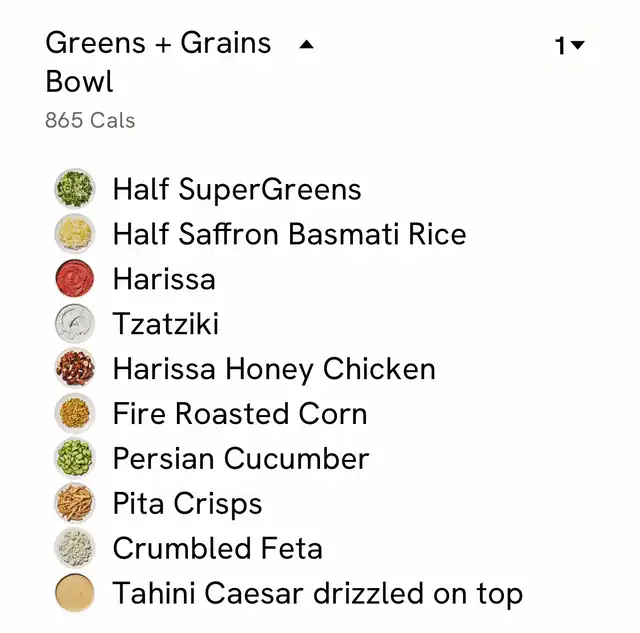640x633 pixels.
Task: Select the Harissa Honey Chicken icon
Action: point(75,369)
